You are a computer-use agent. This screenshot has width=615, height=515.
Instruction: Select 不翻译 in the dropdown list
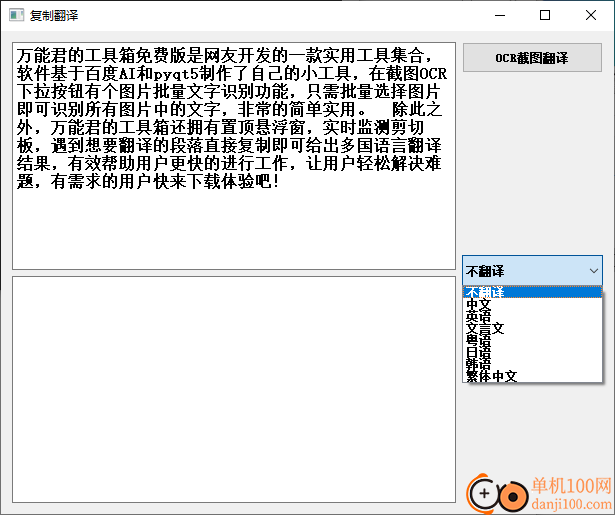pyautogui.click(x=532, y=292)
